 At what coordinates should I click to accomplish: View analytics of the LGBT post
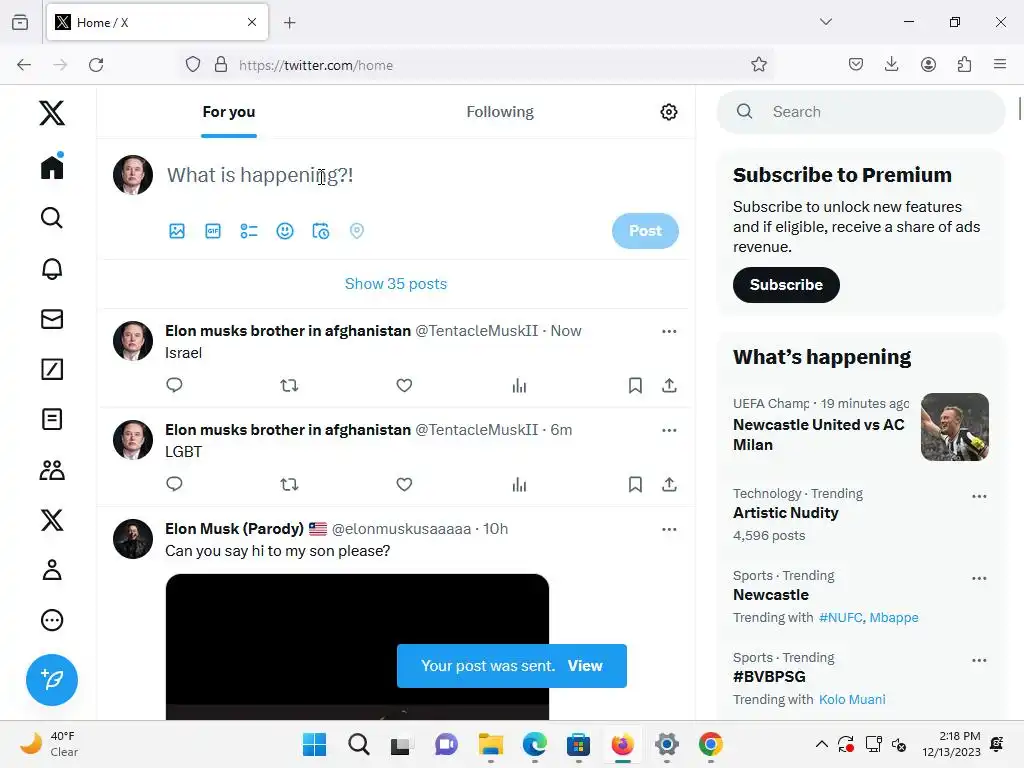(519, 484)
